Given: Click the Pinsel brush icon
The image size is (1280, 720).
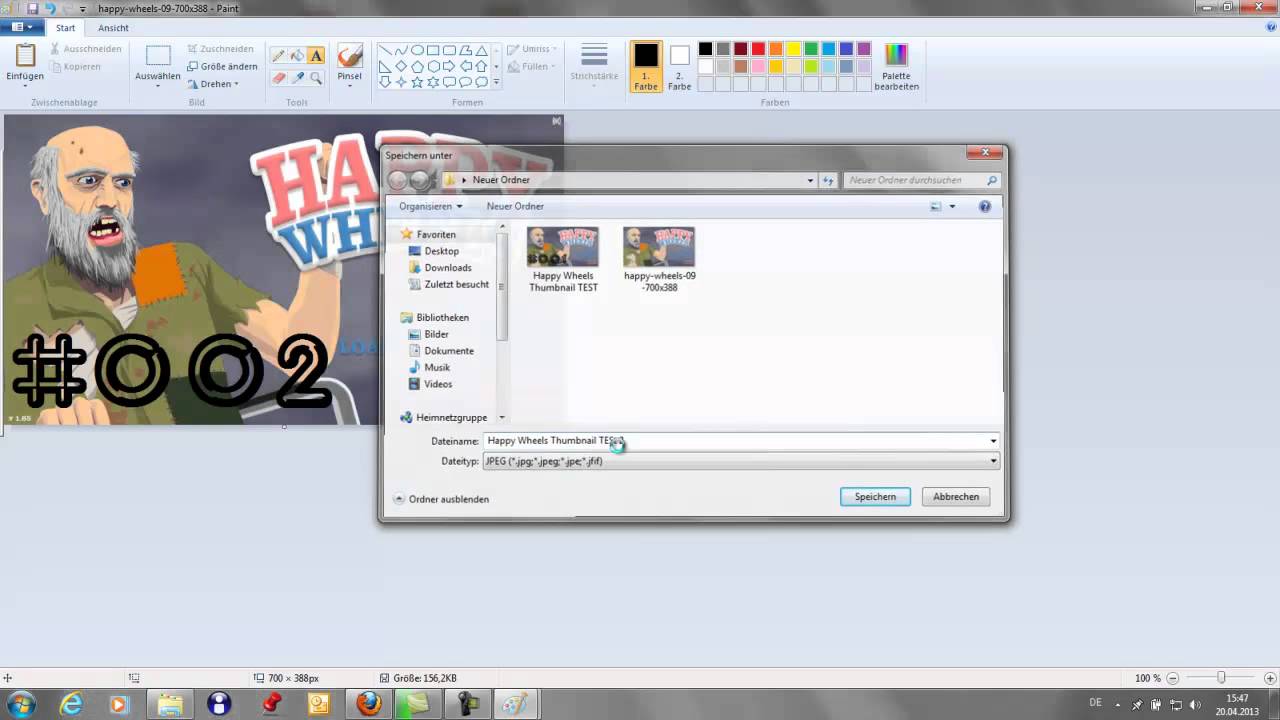Looking at the screenshot, I should pos(349,56).
